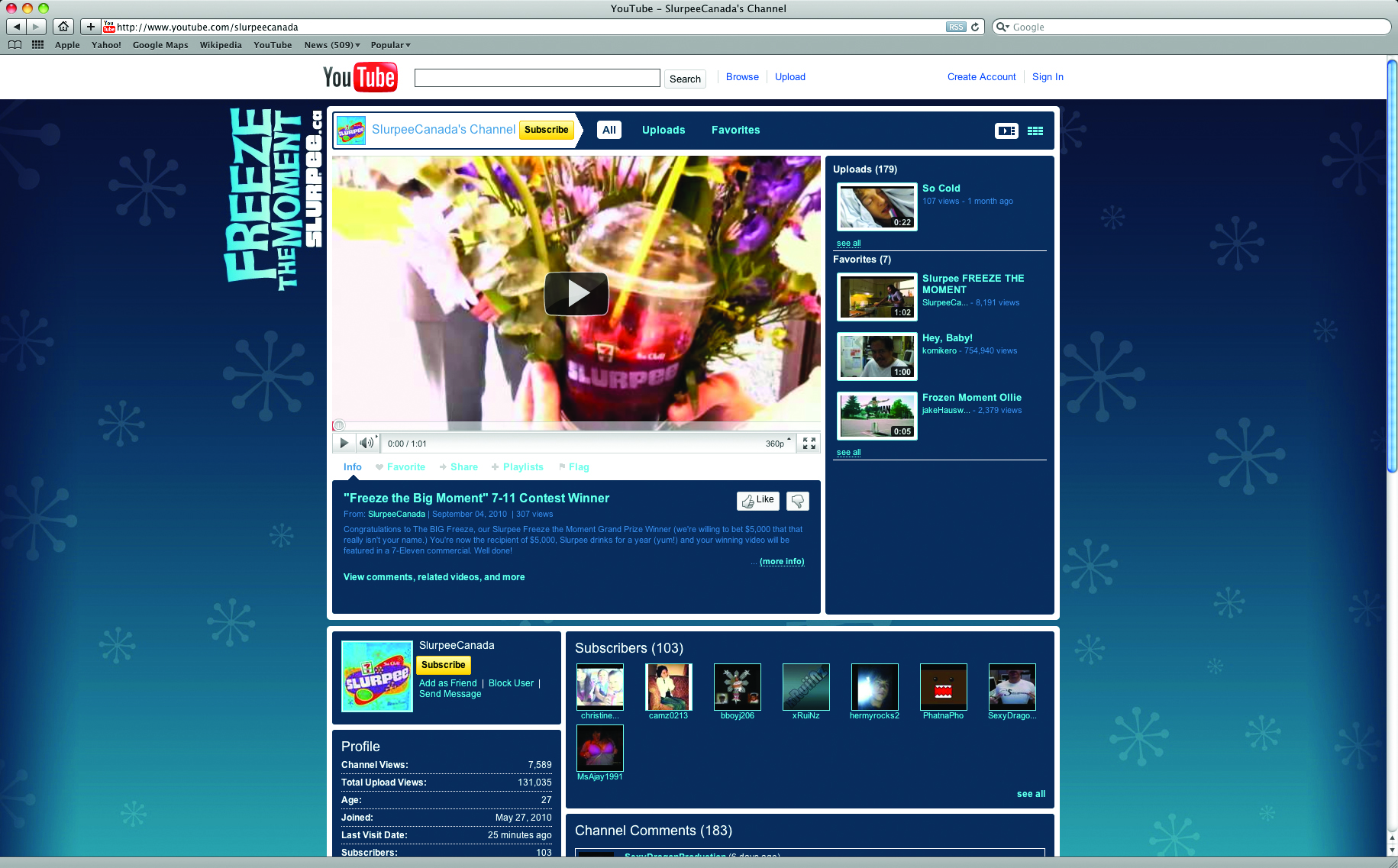Open subscriber PhatnaPho avatar

coord(944,687)
